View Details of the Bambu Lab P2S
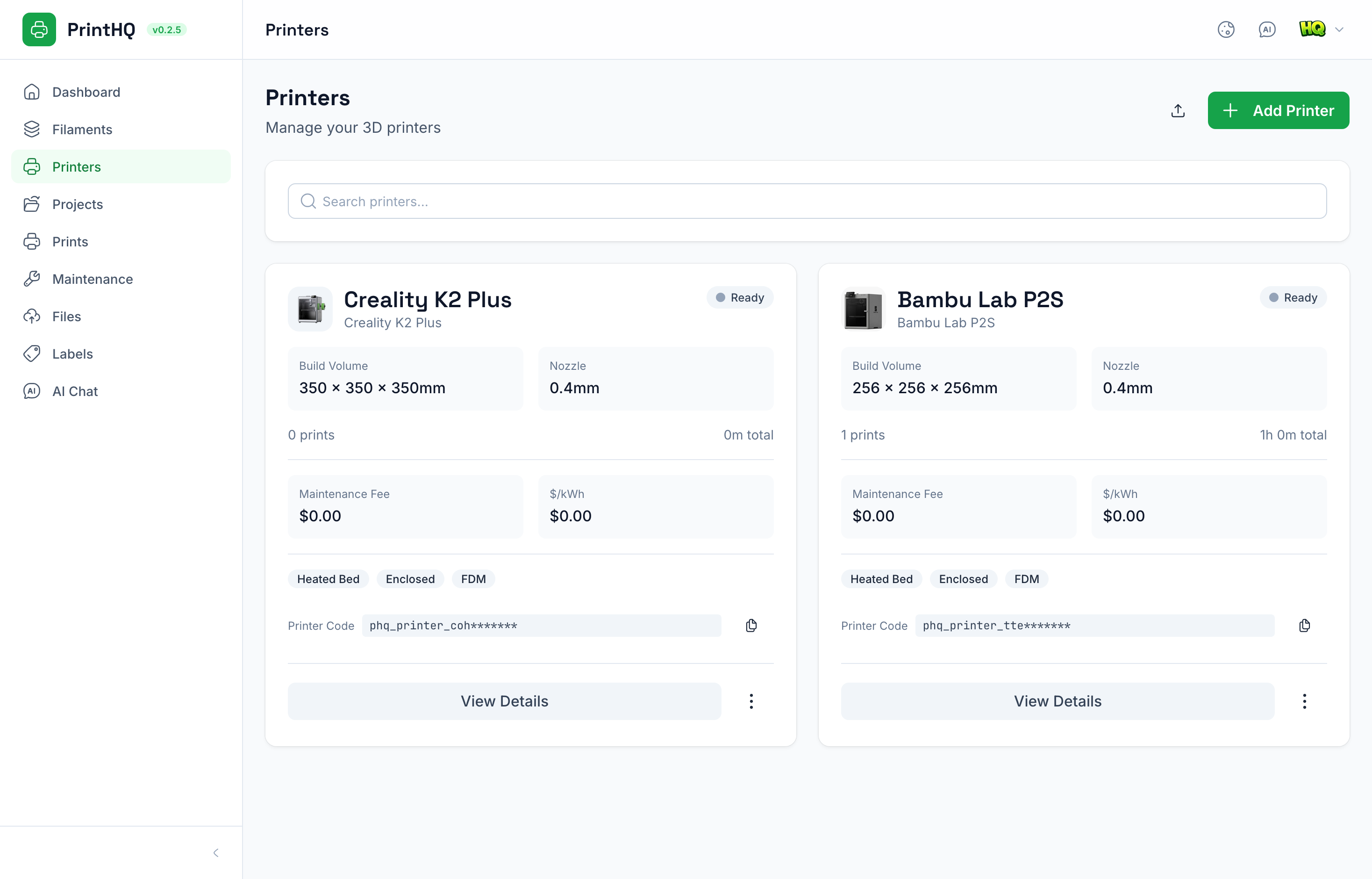The image size is (1372, 879). (x=1057, y=701)
